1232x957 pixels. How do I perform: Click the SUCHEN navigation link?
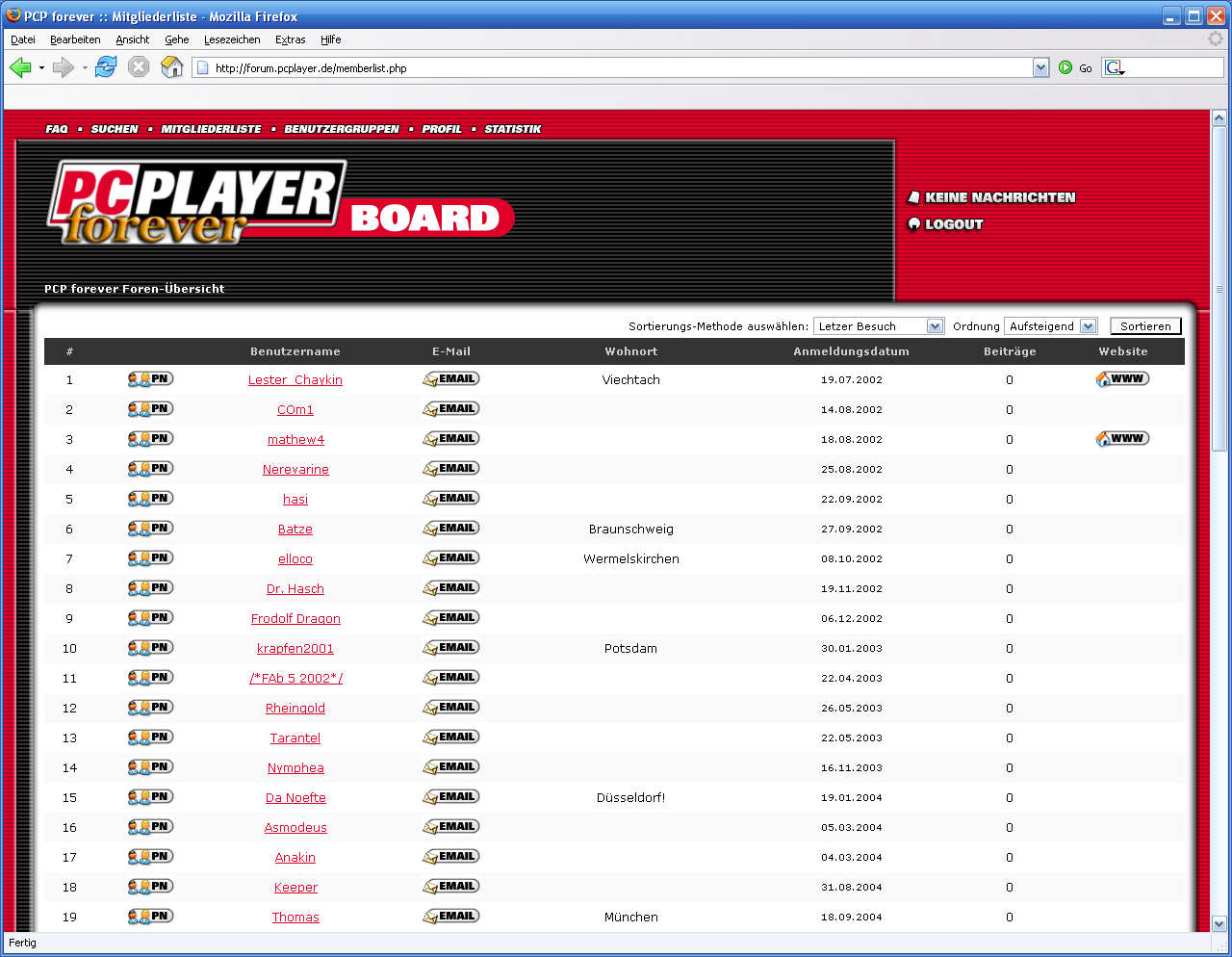pos(115,129)
